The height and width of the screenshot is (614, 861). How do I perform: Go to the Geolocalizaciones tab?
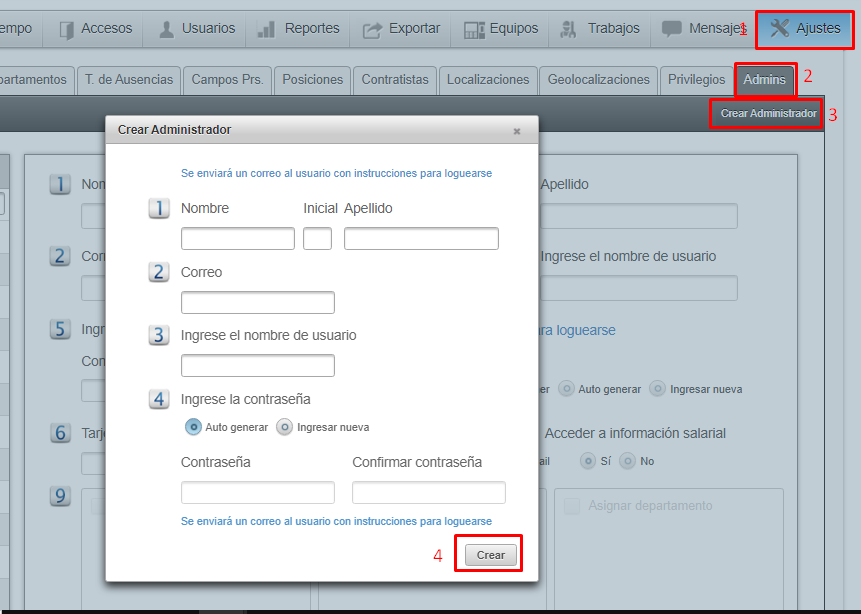point(599,79)
